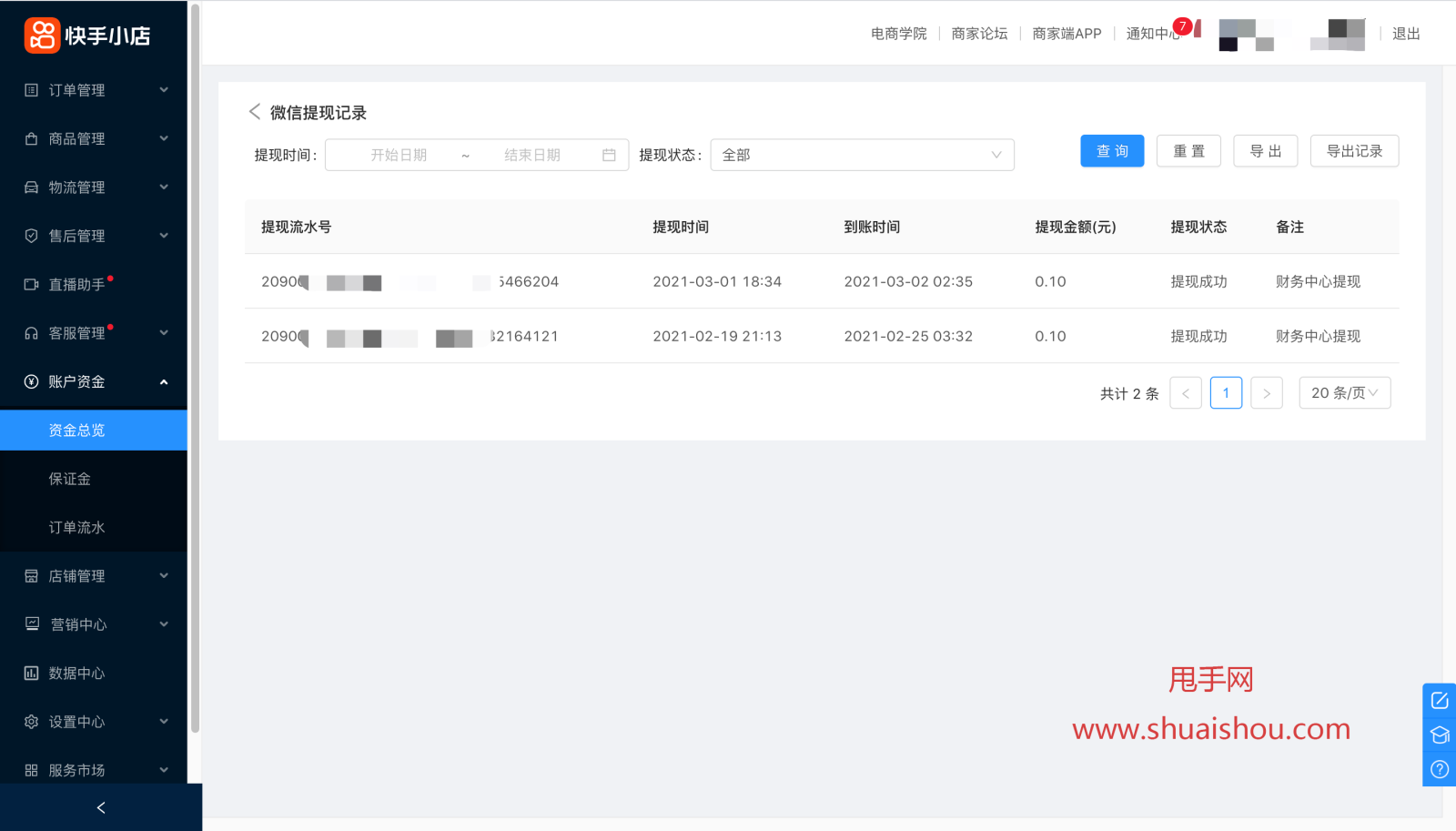Image resolution: width=1456 pixels, height=831 pixels.
Task: Click the cell 2021-03-01 18:34
Action: point(717,281)
